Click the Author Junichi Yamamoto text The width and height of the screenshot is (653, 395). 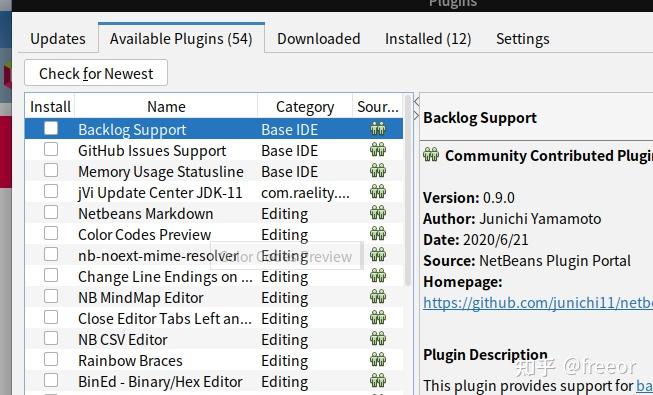tap(512, 219)
